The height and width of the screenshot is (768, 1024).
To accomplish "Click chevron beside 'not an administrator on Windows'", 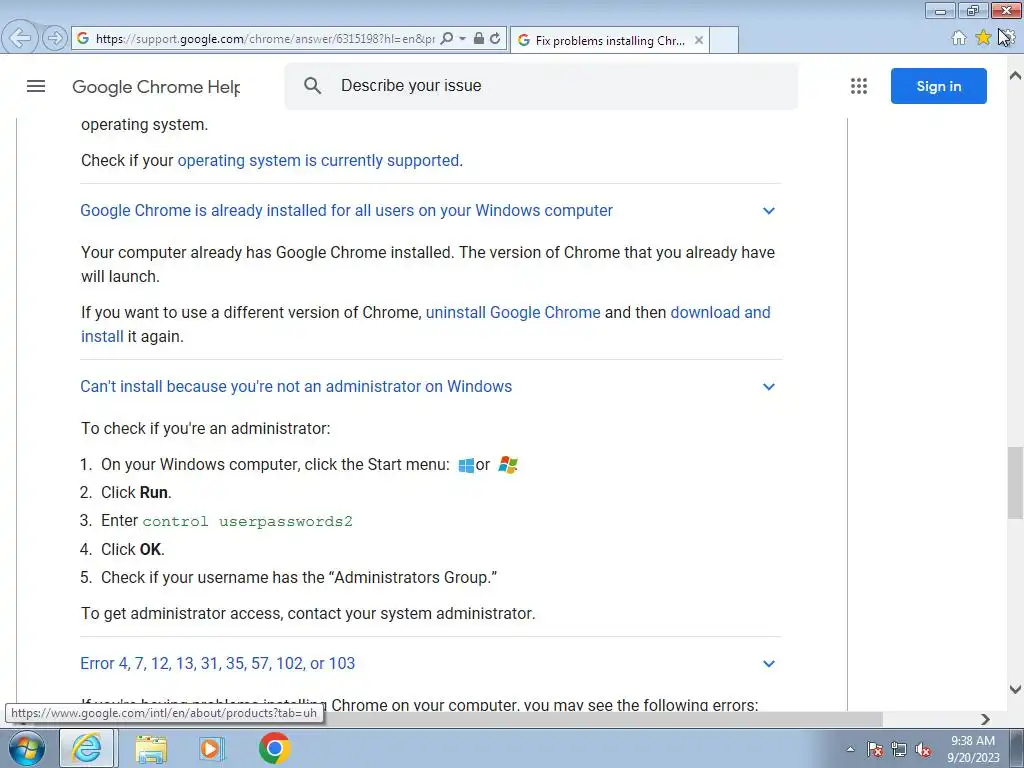I will [769, 387].
